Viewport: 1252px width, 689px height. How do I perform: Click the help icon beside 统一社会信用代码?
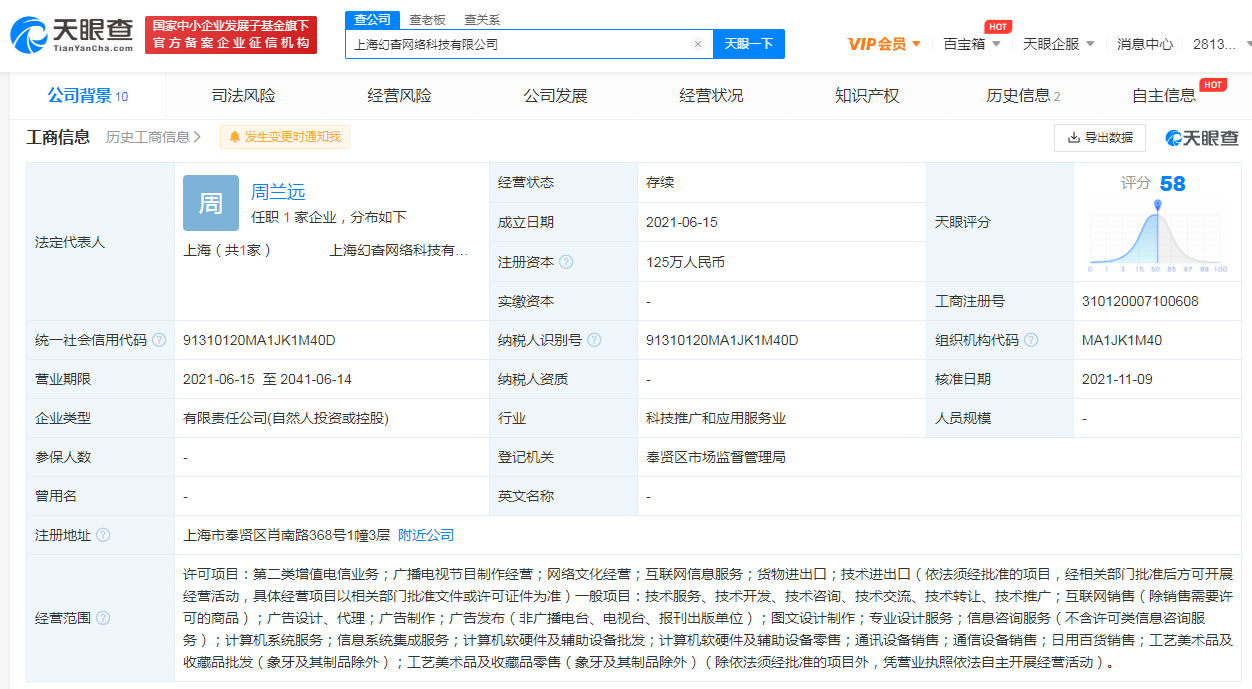point(159,341)
